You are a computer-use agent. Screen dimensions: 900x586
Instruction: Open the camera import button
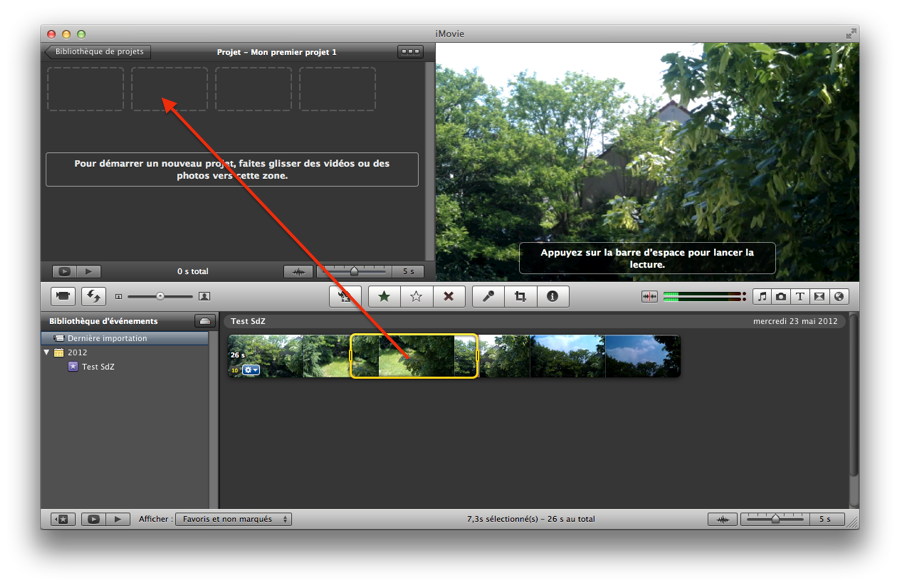tap(63, 296)
